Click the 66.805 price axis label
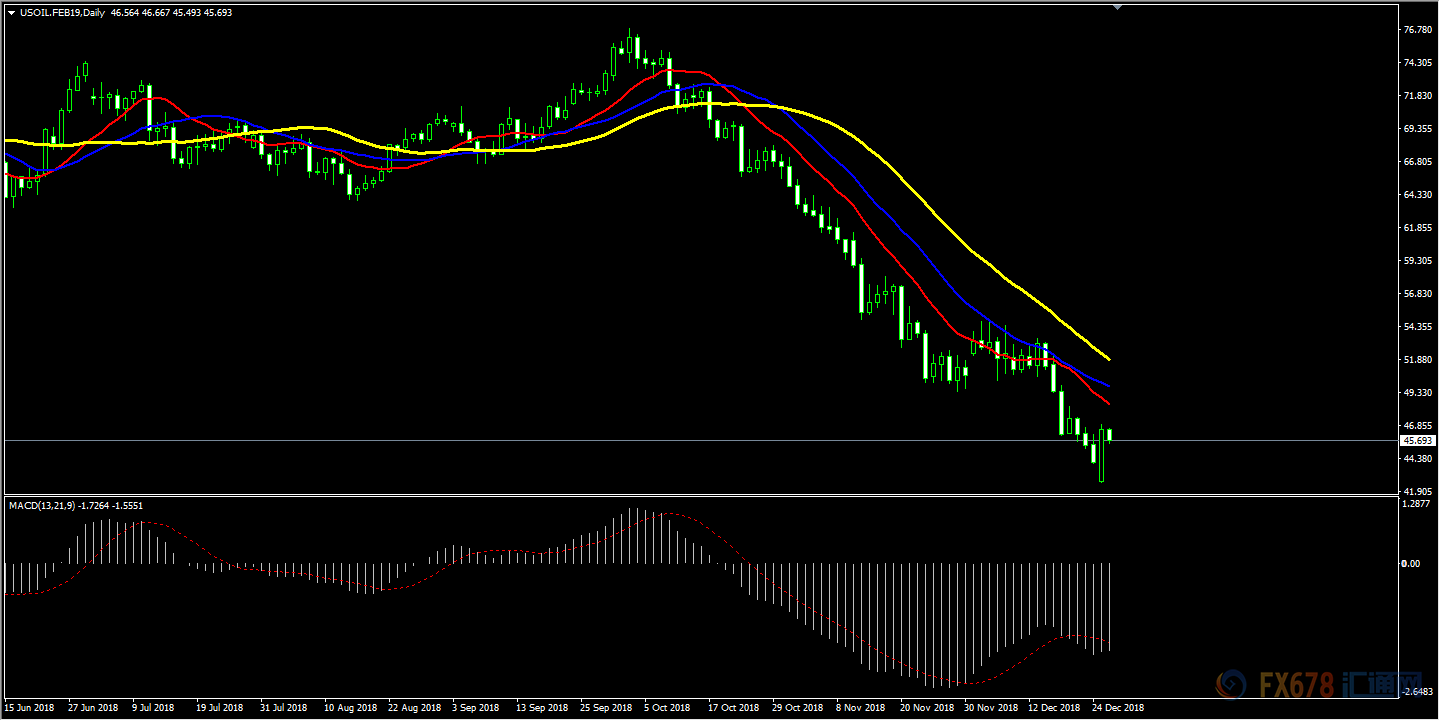The height and width of the screenshot is (721, 1440). (x=1417, y=162)
